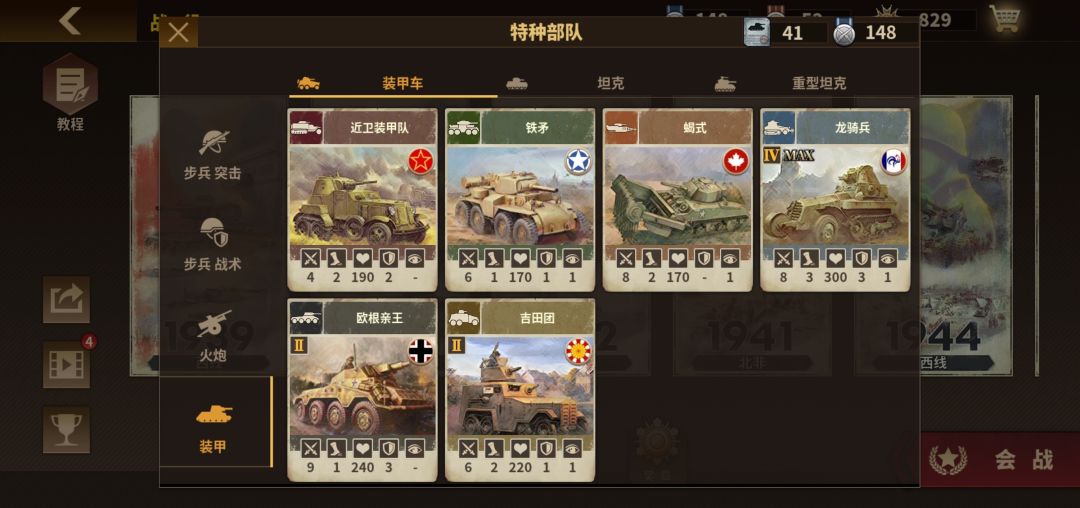
Task: Select 步兵 战术 category in sidebar
Action: 212,244
